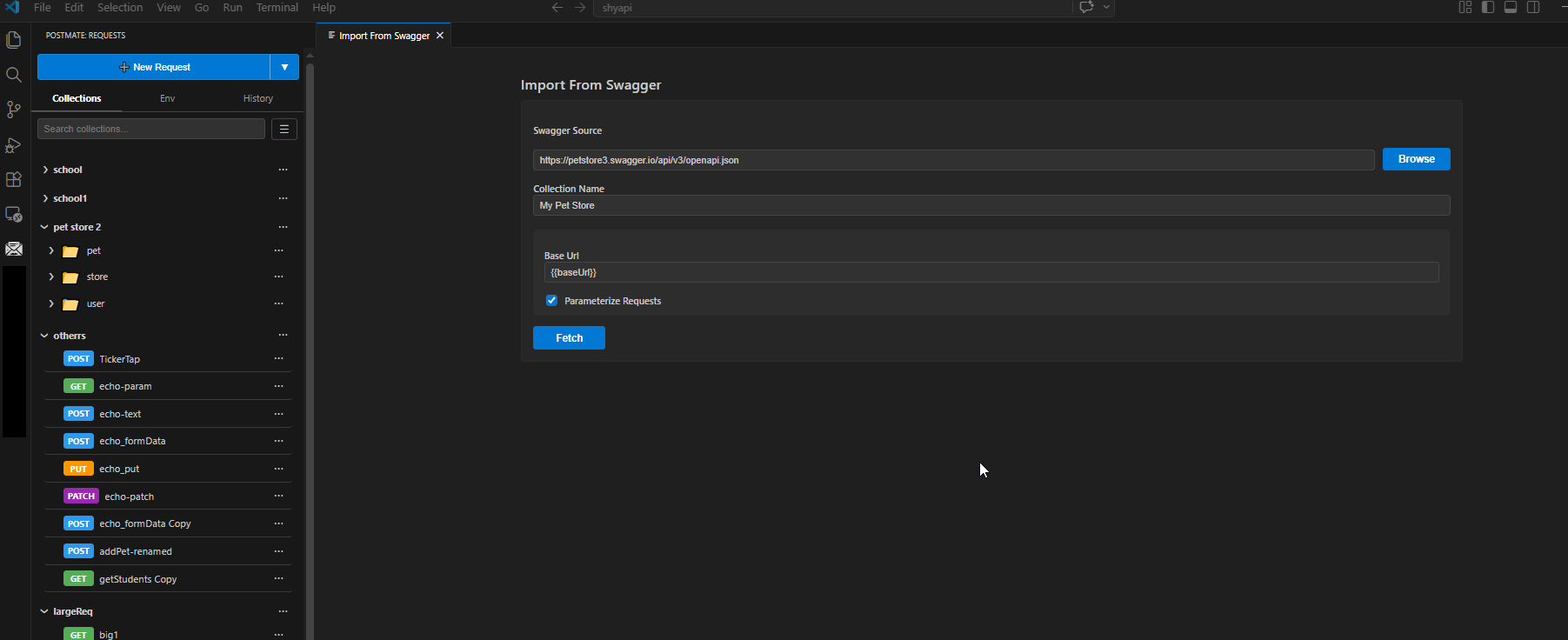Image resolution: width=1568 pixels, height=640 pixels.
Task: Switch to the Env tab
Action: click(x=168, y=98)
